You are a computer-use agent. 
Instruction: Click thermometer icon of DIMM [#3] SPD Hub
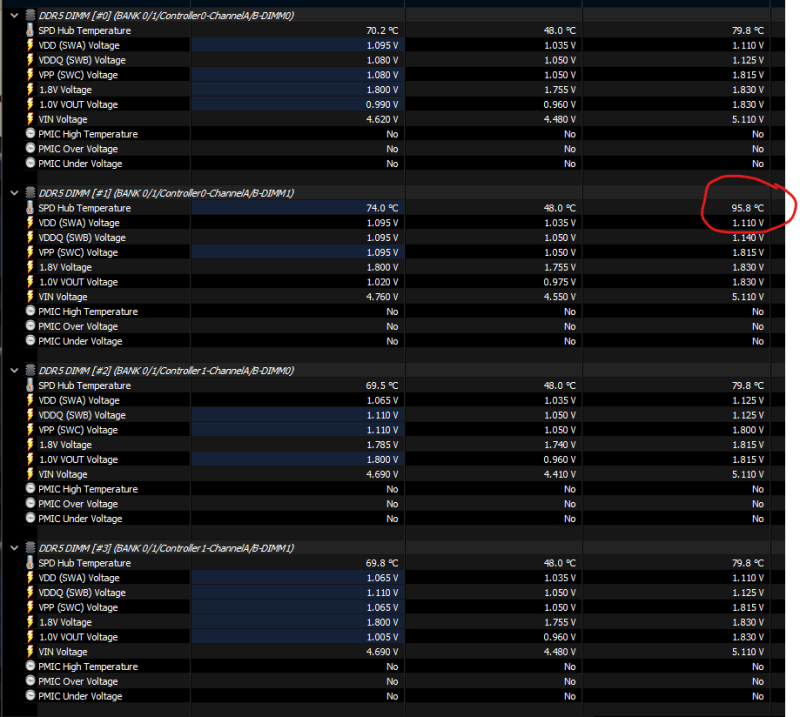(x=30, y=563)
